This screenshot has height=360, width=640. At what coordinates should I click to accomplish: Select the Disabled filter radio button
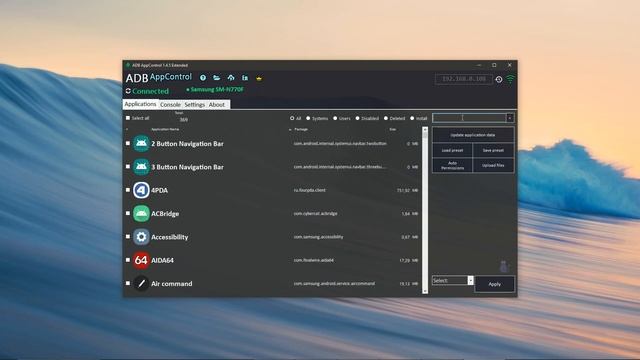pyautogui.click(x=358, y=118)
